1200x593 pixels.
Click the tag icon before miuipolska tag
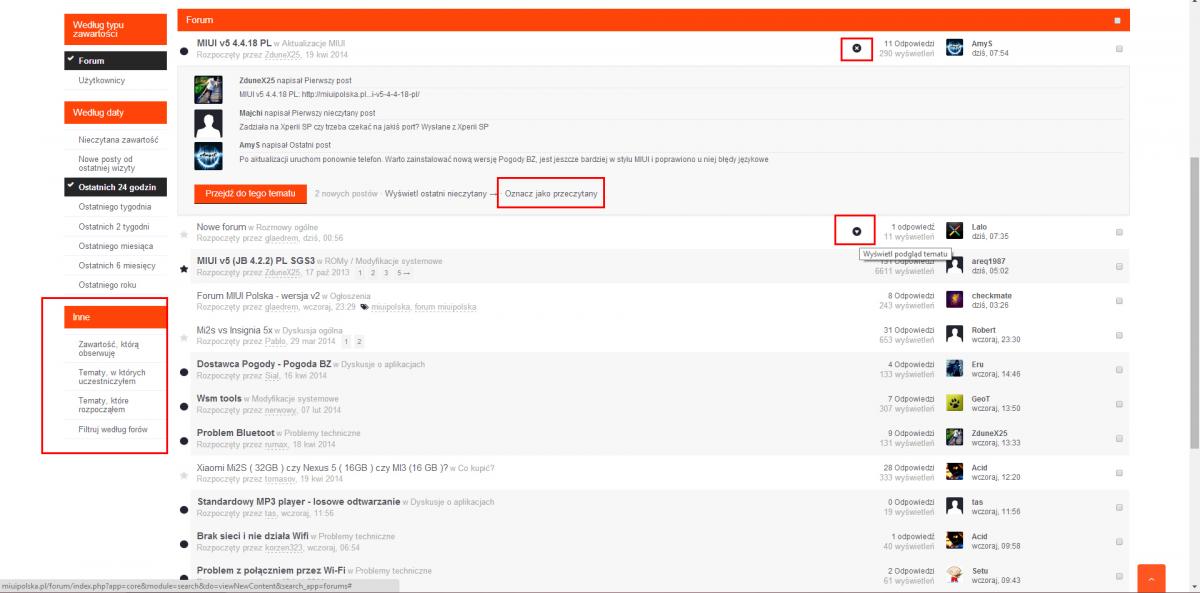pyautogui.click(x=365, y=308)
